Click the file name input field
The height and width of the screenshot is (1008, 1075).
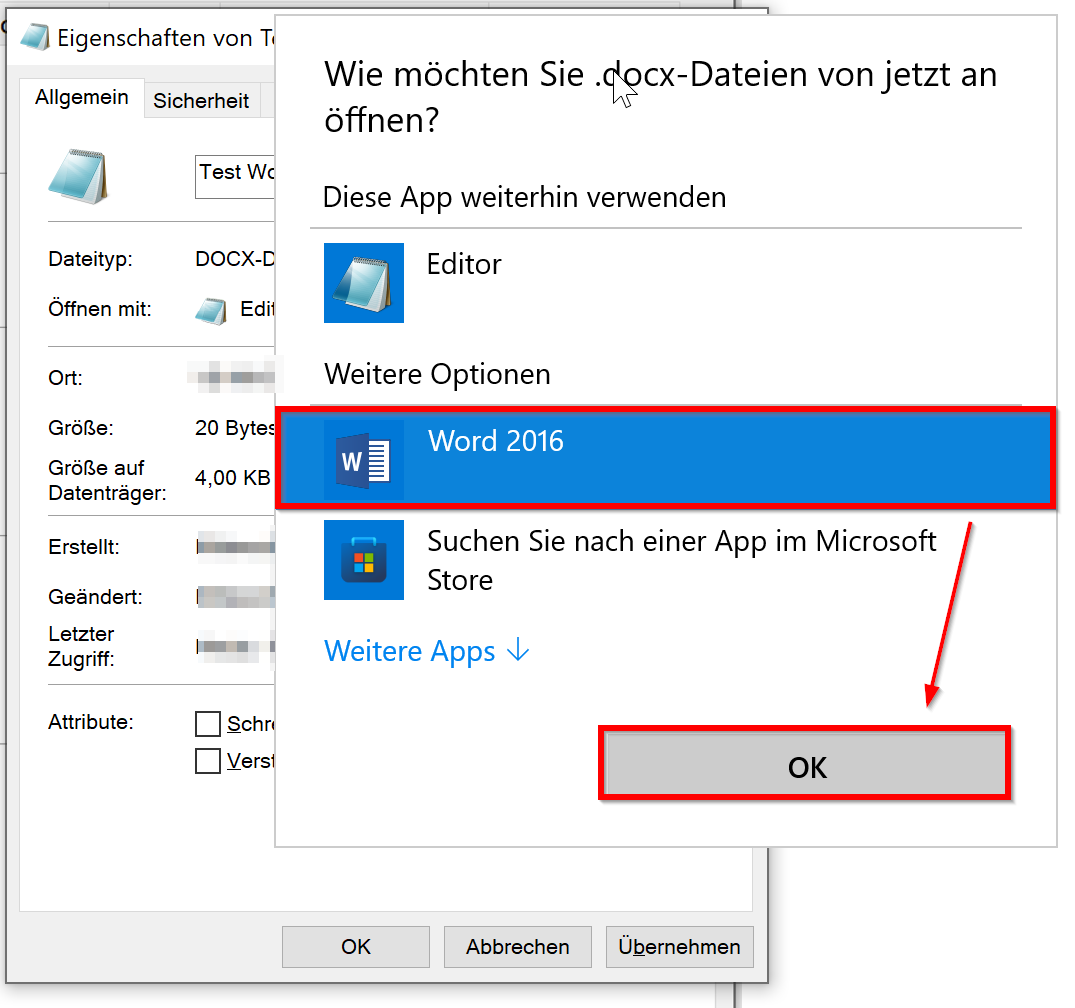[x=235, y=177]
